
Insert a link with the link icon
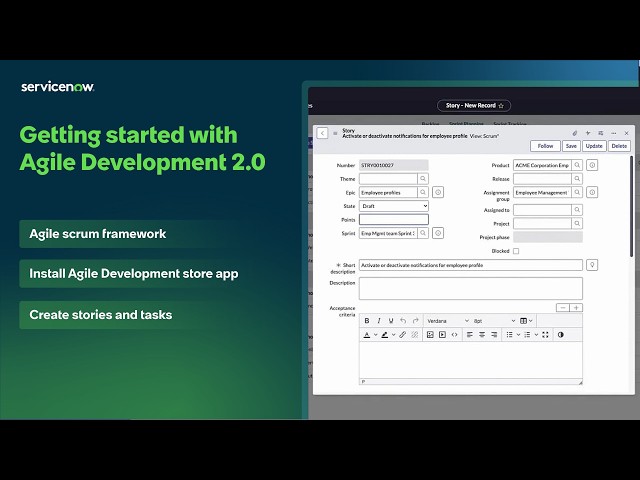[x=402, y=335]
